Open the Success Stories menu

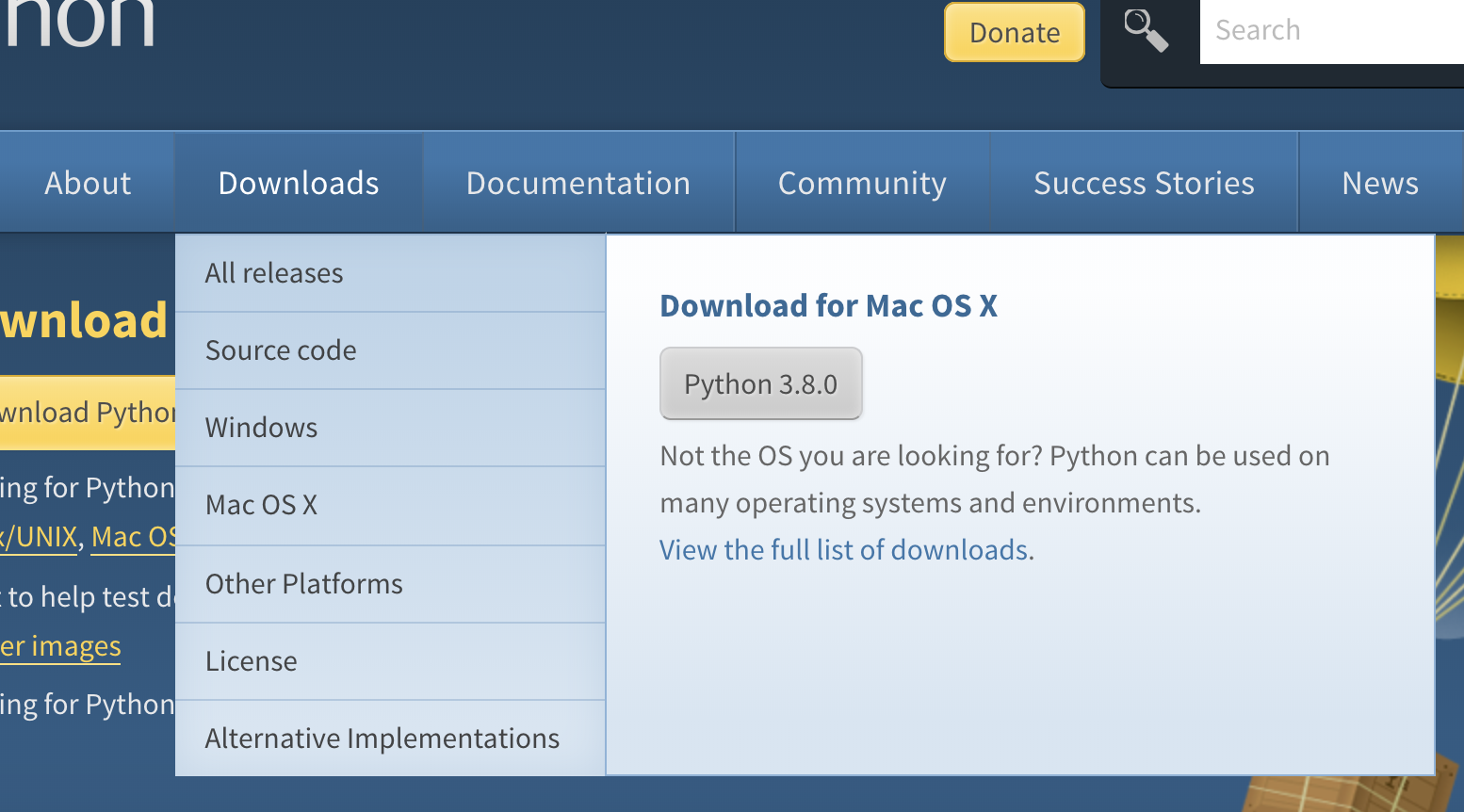[1144, 183]
